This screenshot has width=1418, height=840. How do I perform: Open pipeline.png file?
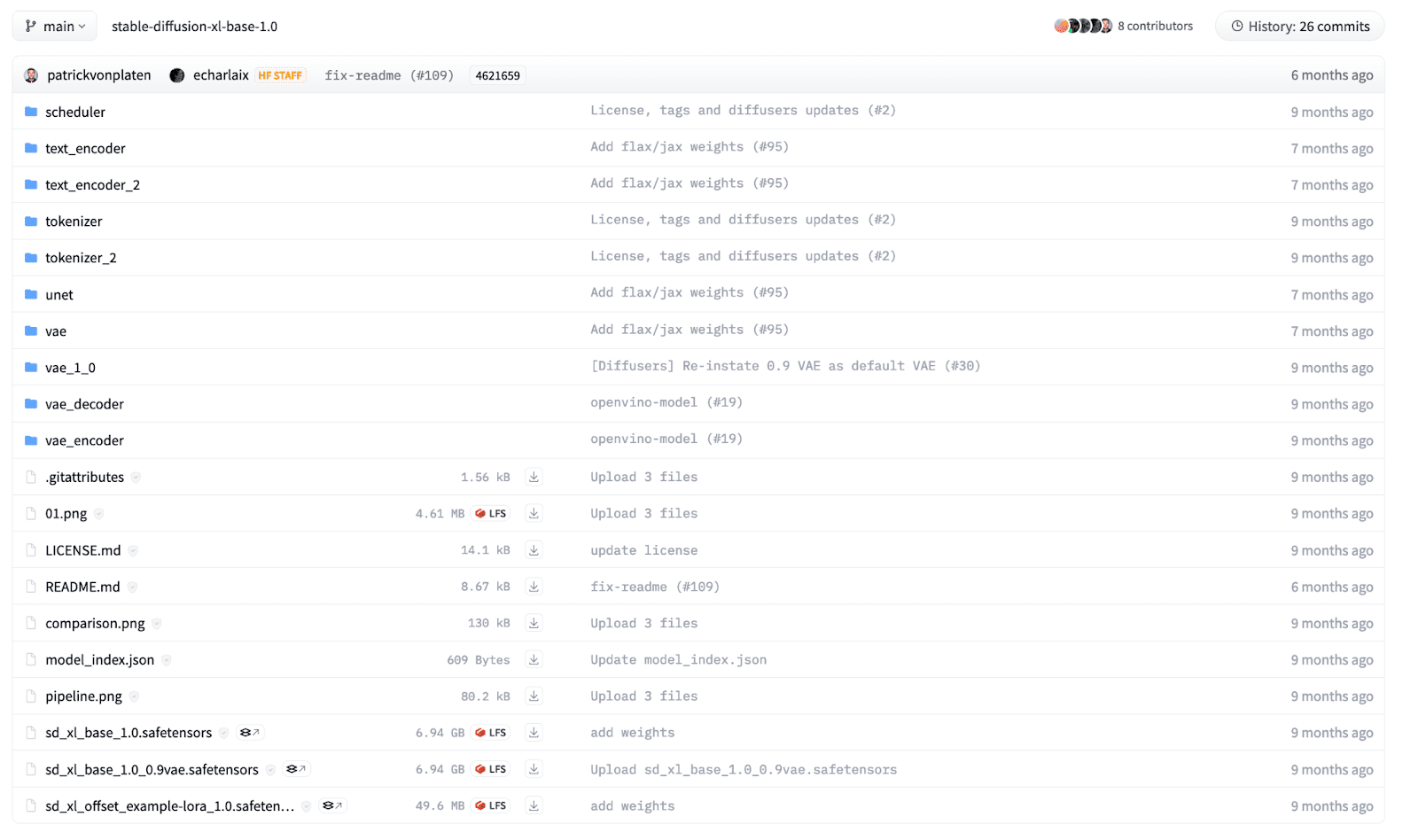84,696
